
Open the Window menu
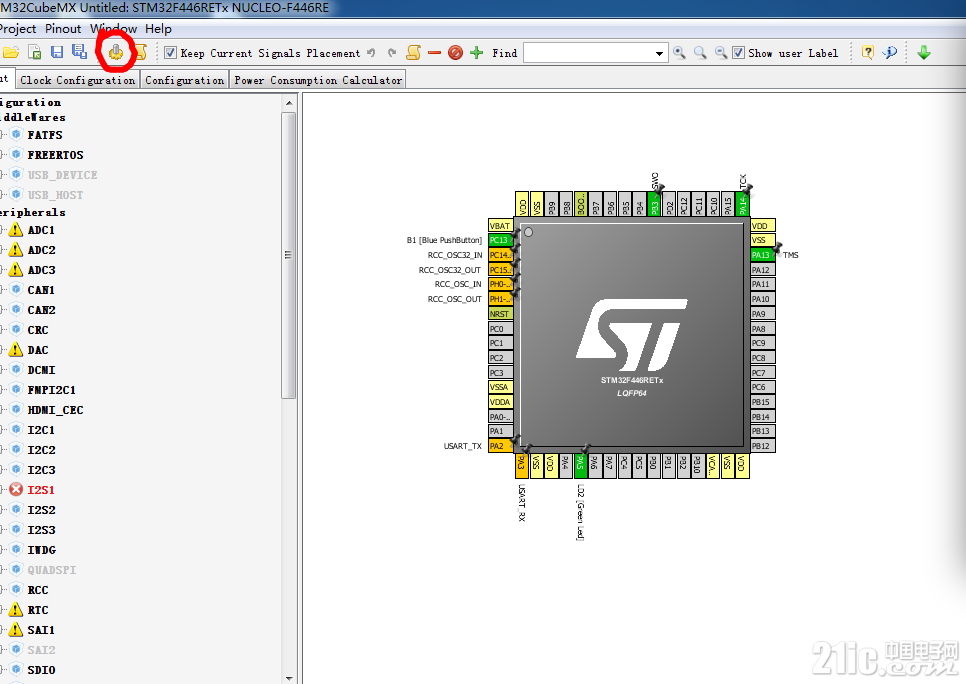113,29
